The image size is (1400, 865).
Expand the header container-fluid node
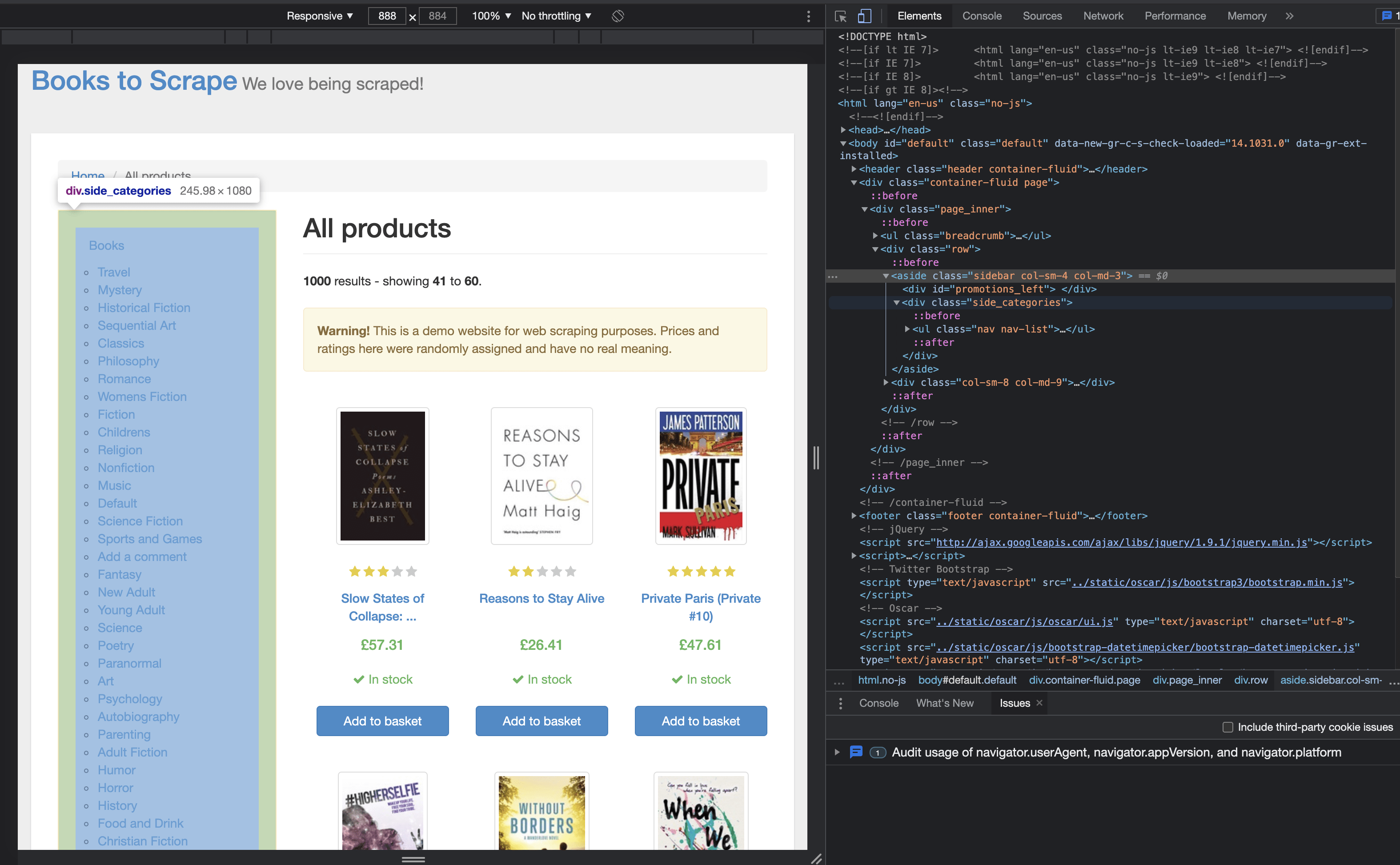click(854, 169)
